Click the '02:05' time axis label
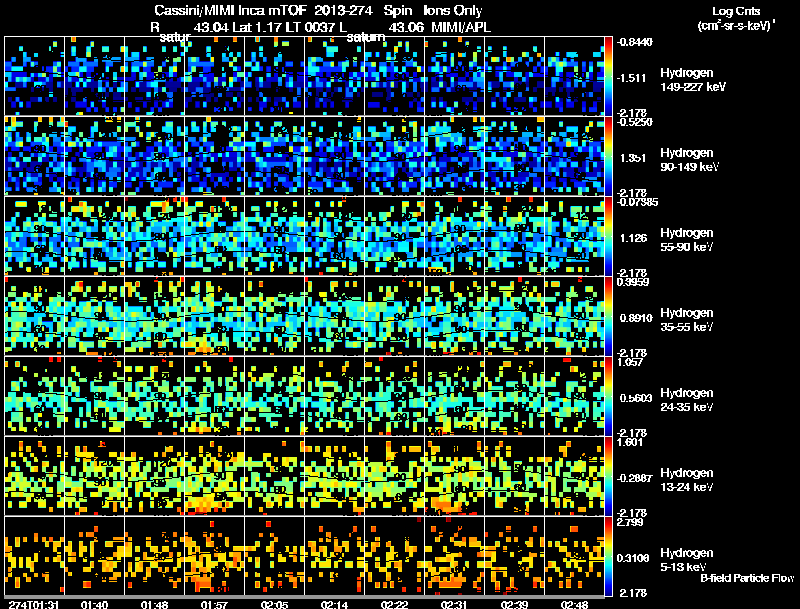 click(x=274, y=604)
